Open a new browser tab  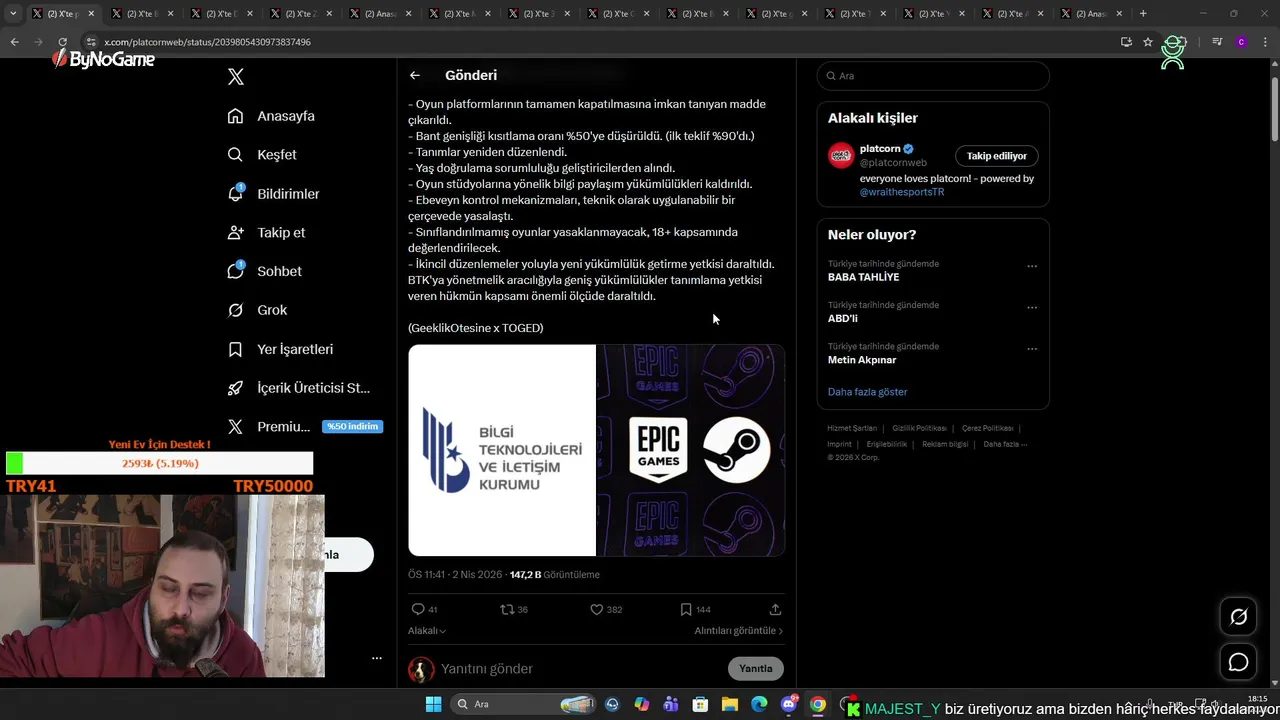1143,14
